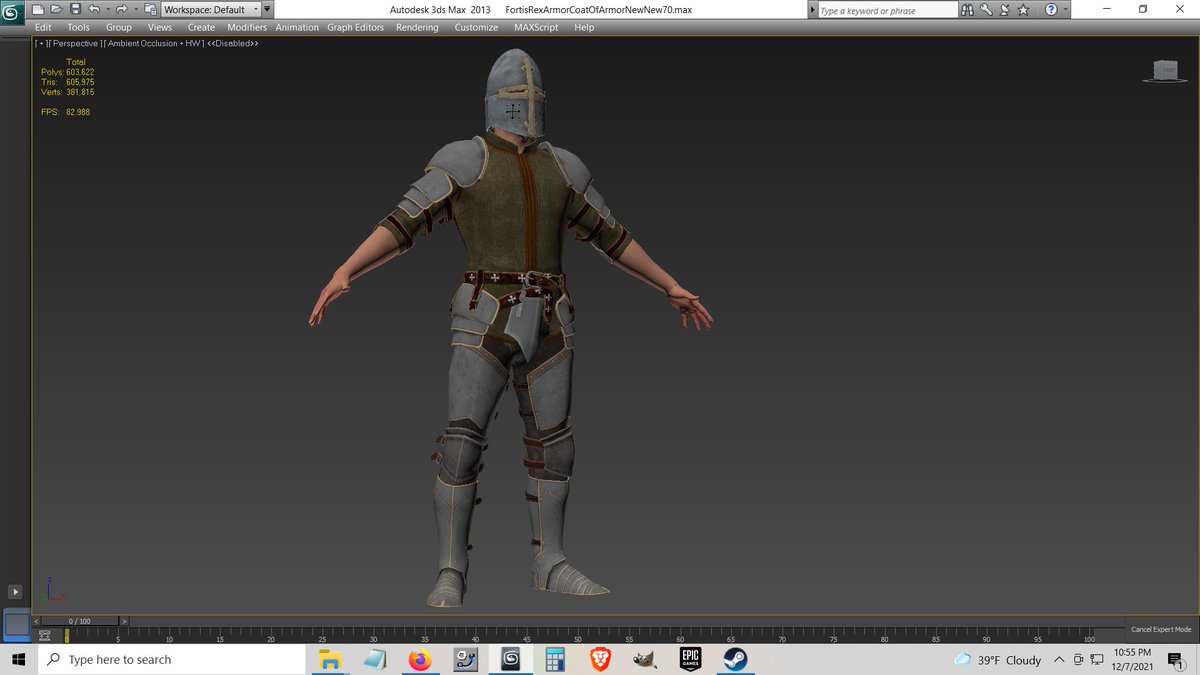This screenshot has width=1200, height=675.
Task: Open the Customize menu
Action: [476, 27]
